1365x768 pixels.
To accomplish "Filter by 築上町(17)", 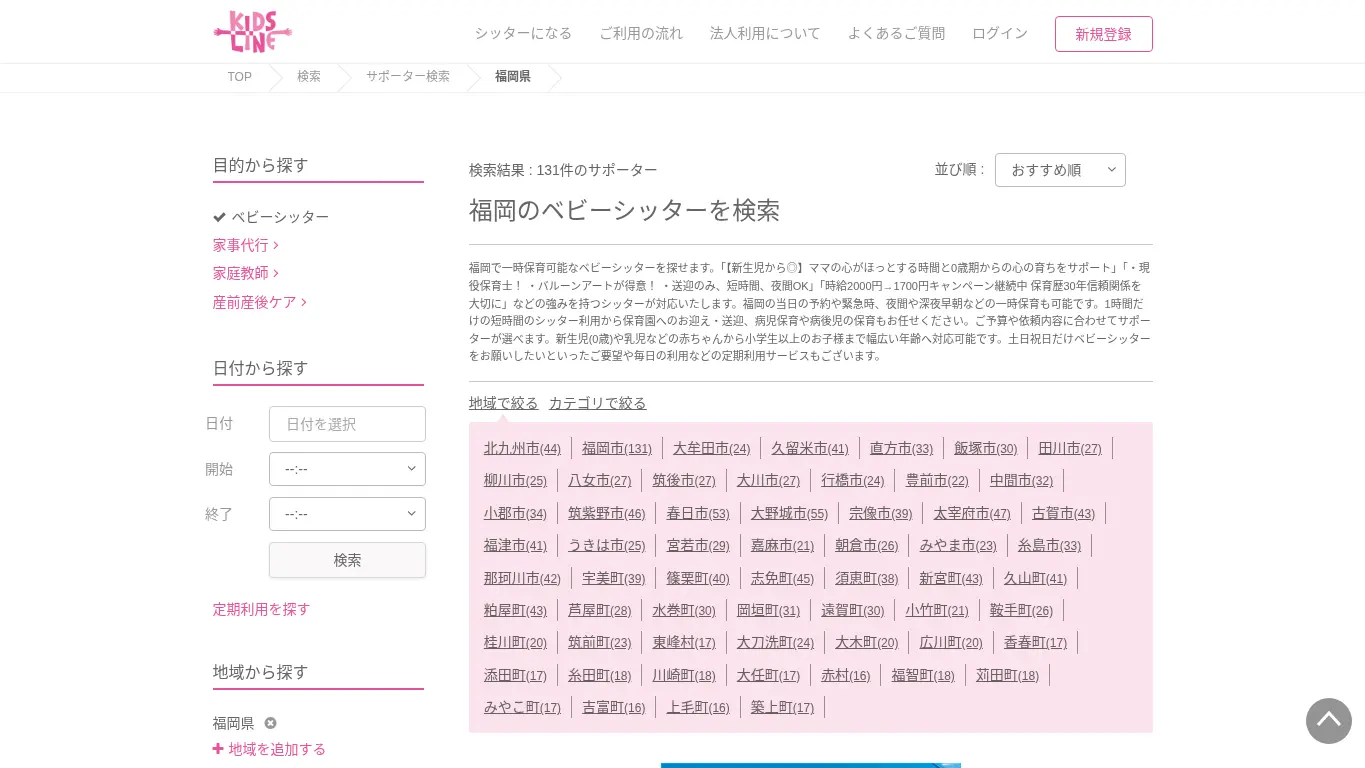I will 782,708.
